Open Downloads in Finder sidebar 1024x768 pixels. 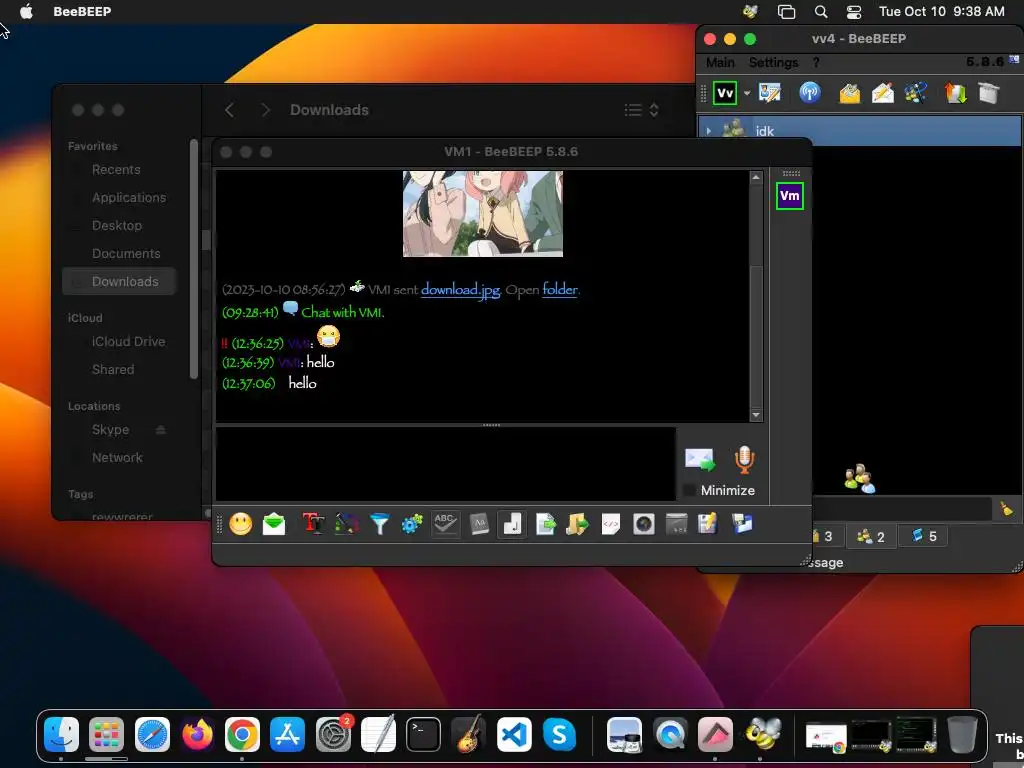click(119, 281)
